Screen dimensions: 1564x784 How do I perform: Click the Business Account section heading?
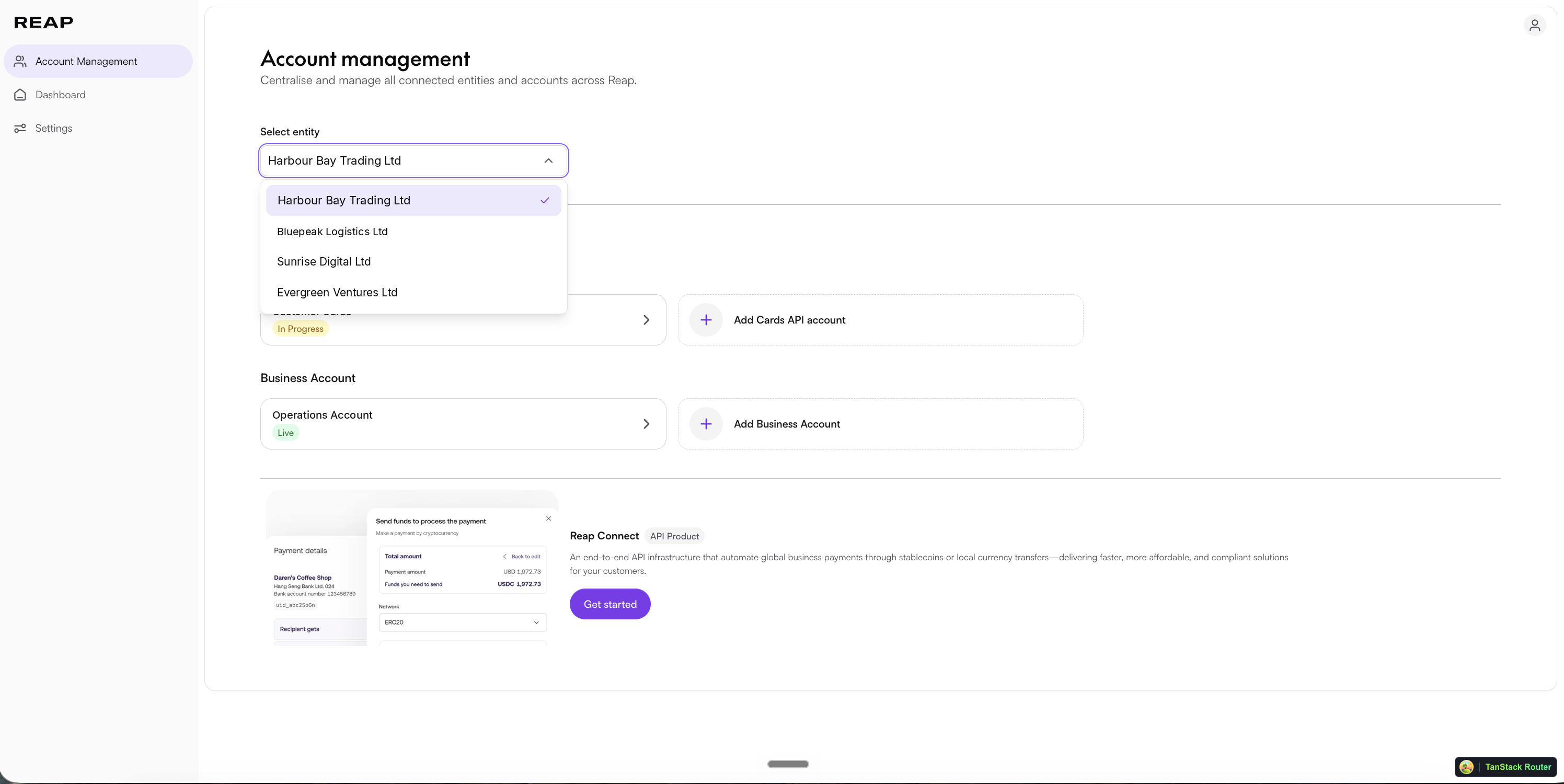tap(308, 378)
